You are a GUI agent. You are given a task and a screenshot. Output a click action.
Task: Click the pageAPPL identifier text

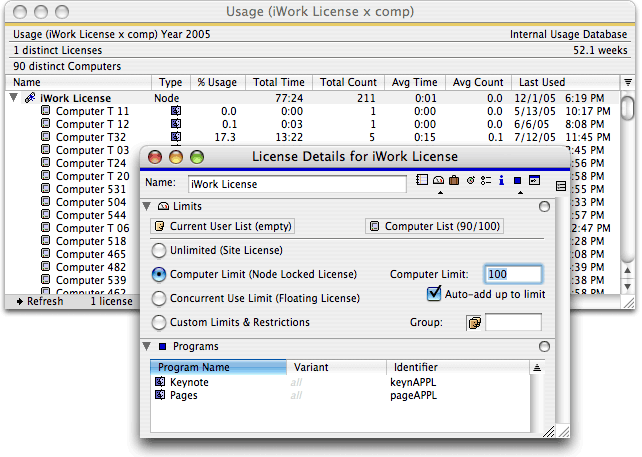414,396
